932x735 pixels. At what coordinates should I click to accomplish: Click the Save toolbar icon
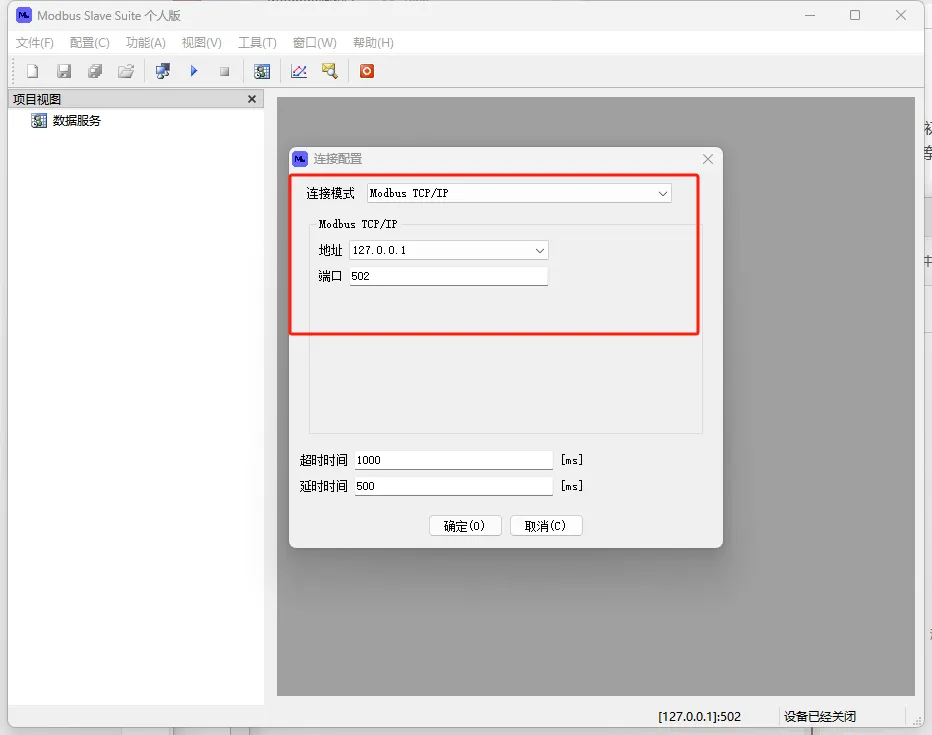click(x=64, y=71)
